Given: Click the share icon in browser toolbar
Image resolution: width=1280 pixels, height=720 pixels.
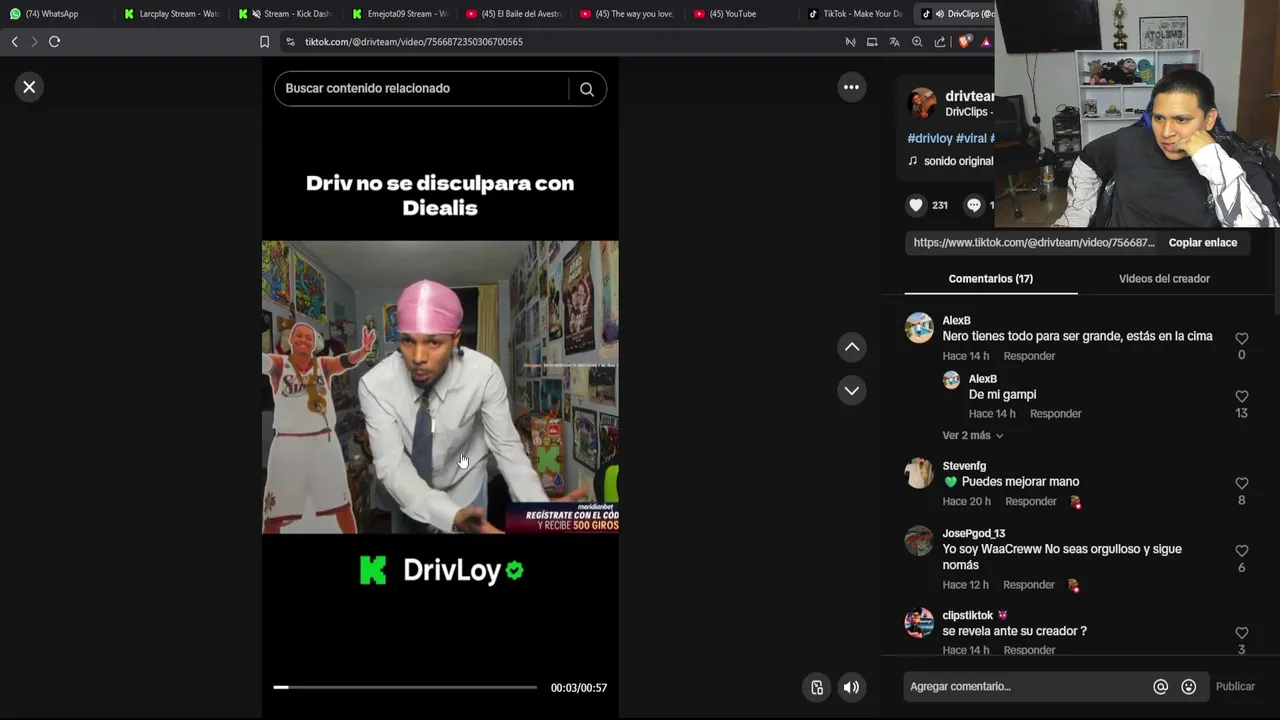Looking at the screenshot, I should tap(940, 42).
